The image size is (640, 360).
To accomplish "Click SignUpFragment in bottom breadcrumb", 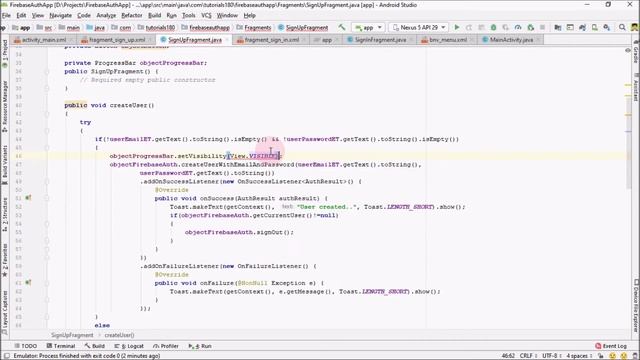I will pos(72,335).
